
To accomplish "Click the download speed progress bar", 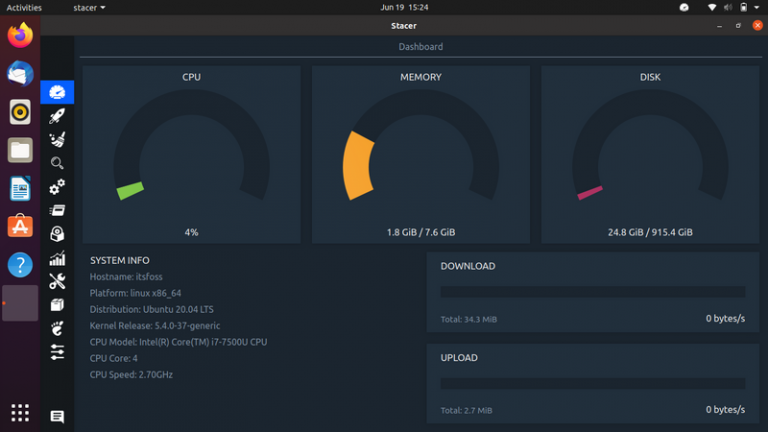I will (592, 292).
